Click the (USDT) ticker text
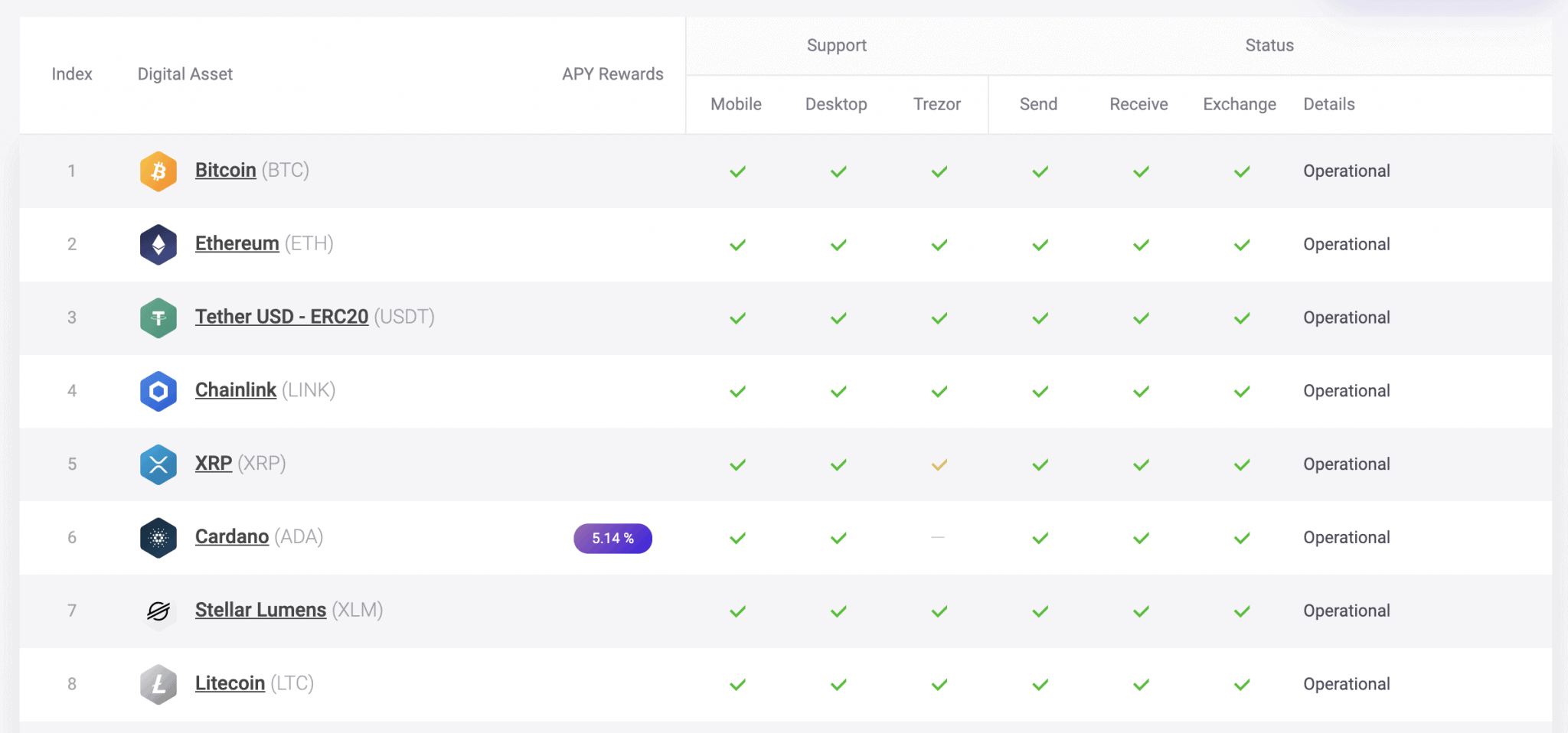The height and width of the screenshot is (733, 1568). [x=404, y=317]
